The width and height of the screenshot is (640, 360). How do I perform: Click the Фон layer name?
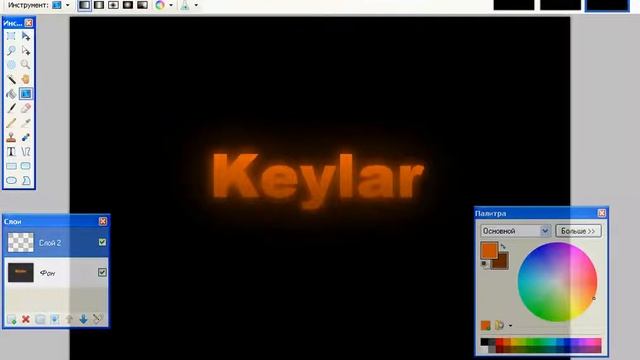tap(47, 273)
